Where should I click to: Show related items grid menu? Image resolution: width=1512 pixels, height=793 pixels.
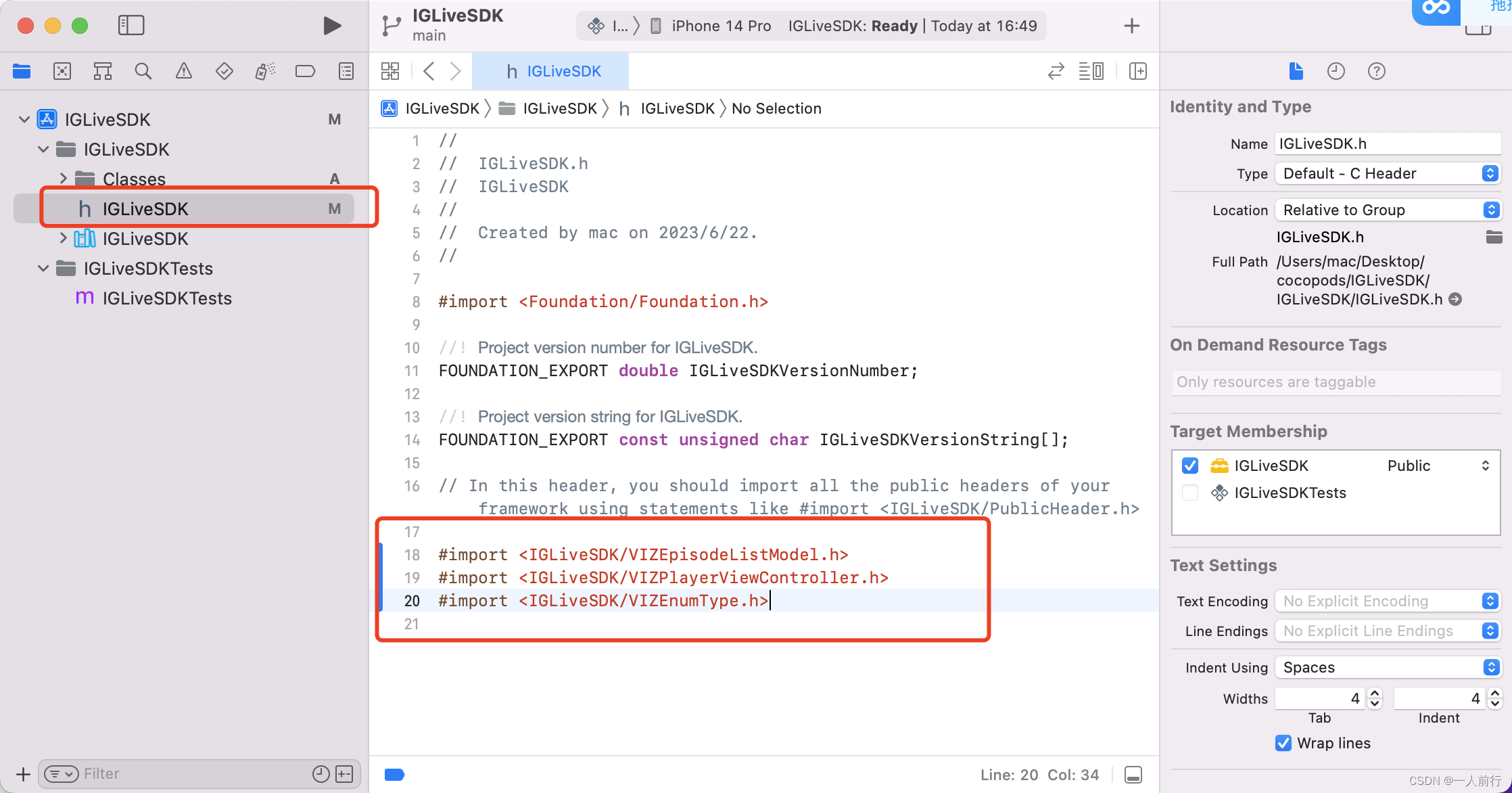coord(390,71)
